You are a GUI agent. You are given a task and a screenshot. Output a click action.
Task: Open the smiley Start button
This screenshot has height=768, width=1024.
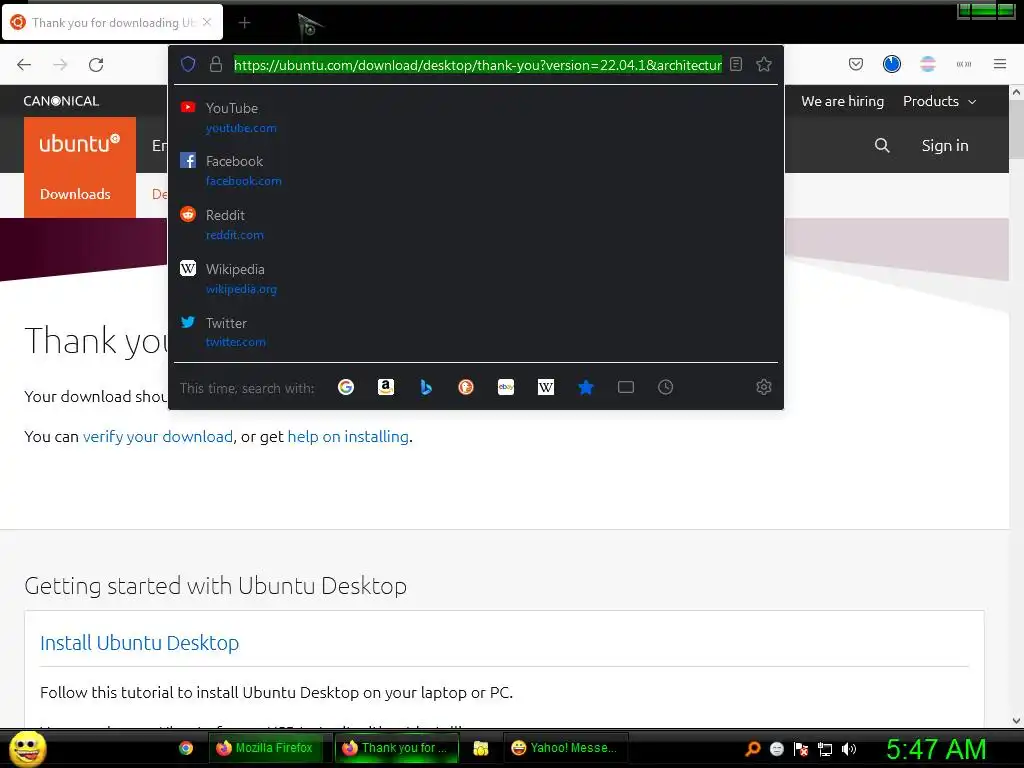coord(27,748)
